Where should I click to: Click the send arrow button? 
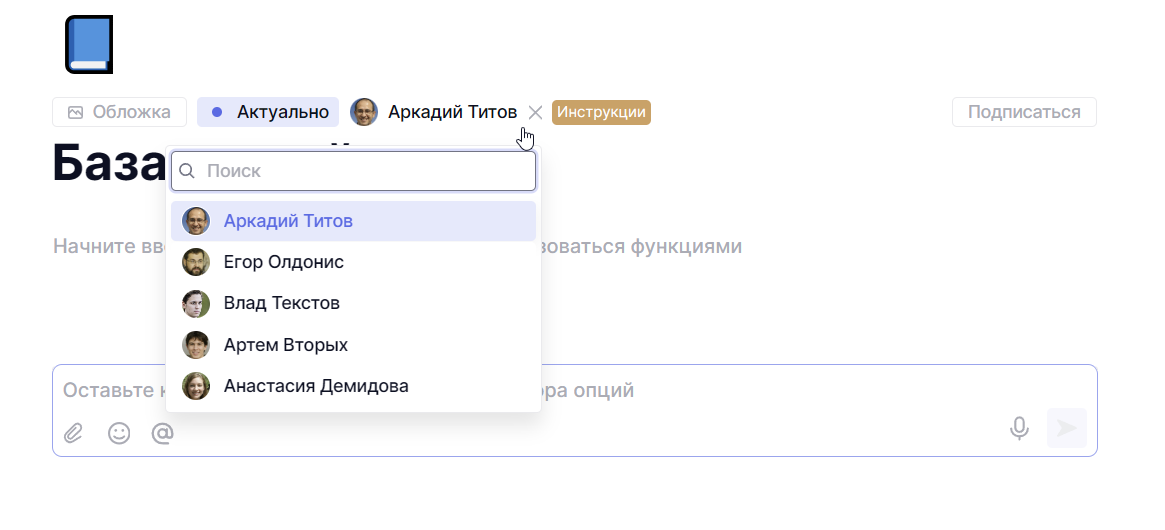click(1066, 428)
